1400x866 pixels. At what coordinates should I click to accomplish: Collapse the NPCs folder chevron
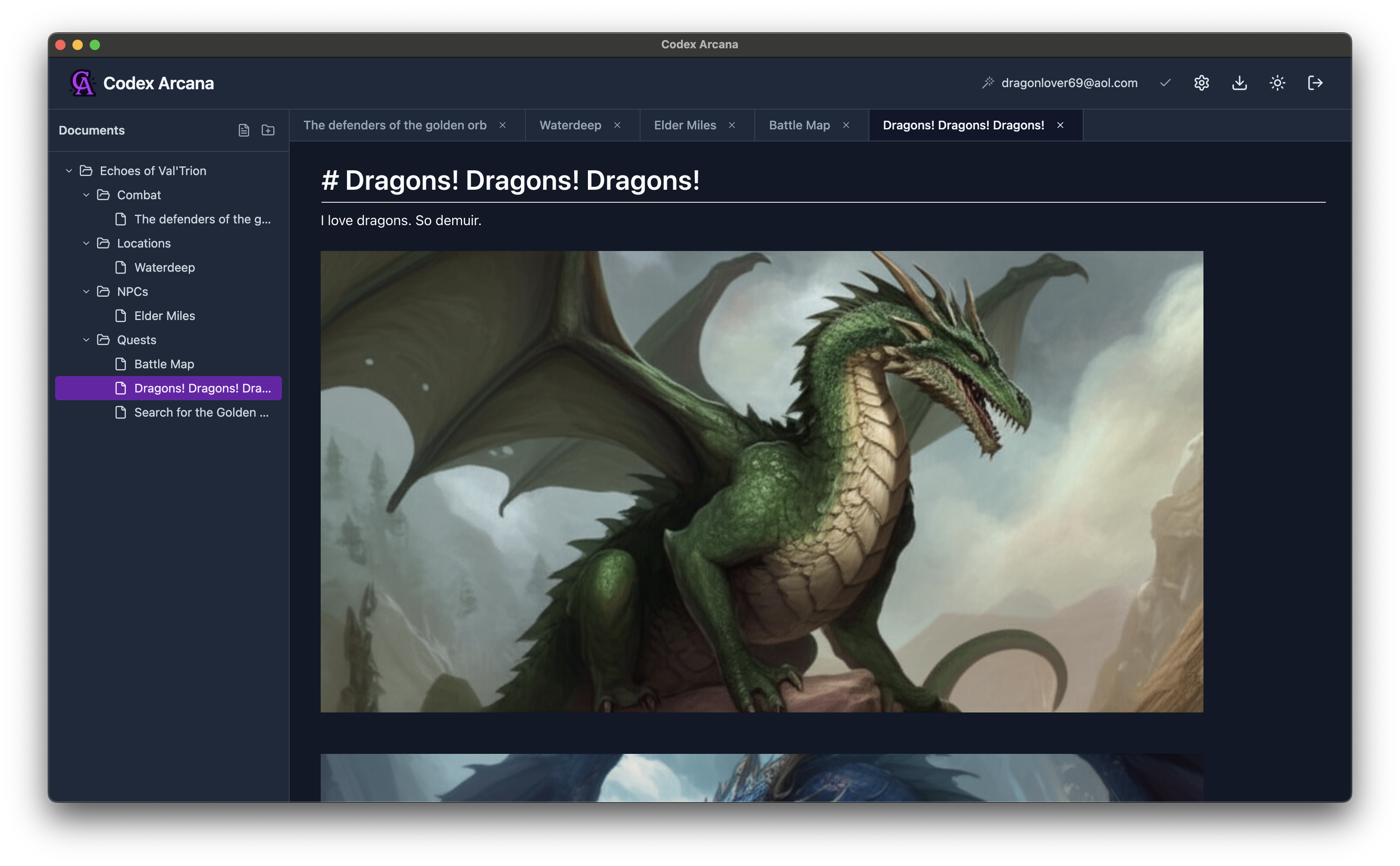(x=87, y=292)
